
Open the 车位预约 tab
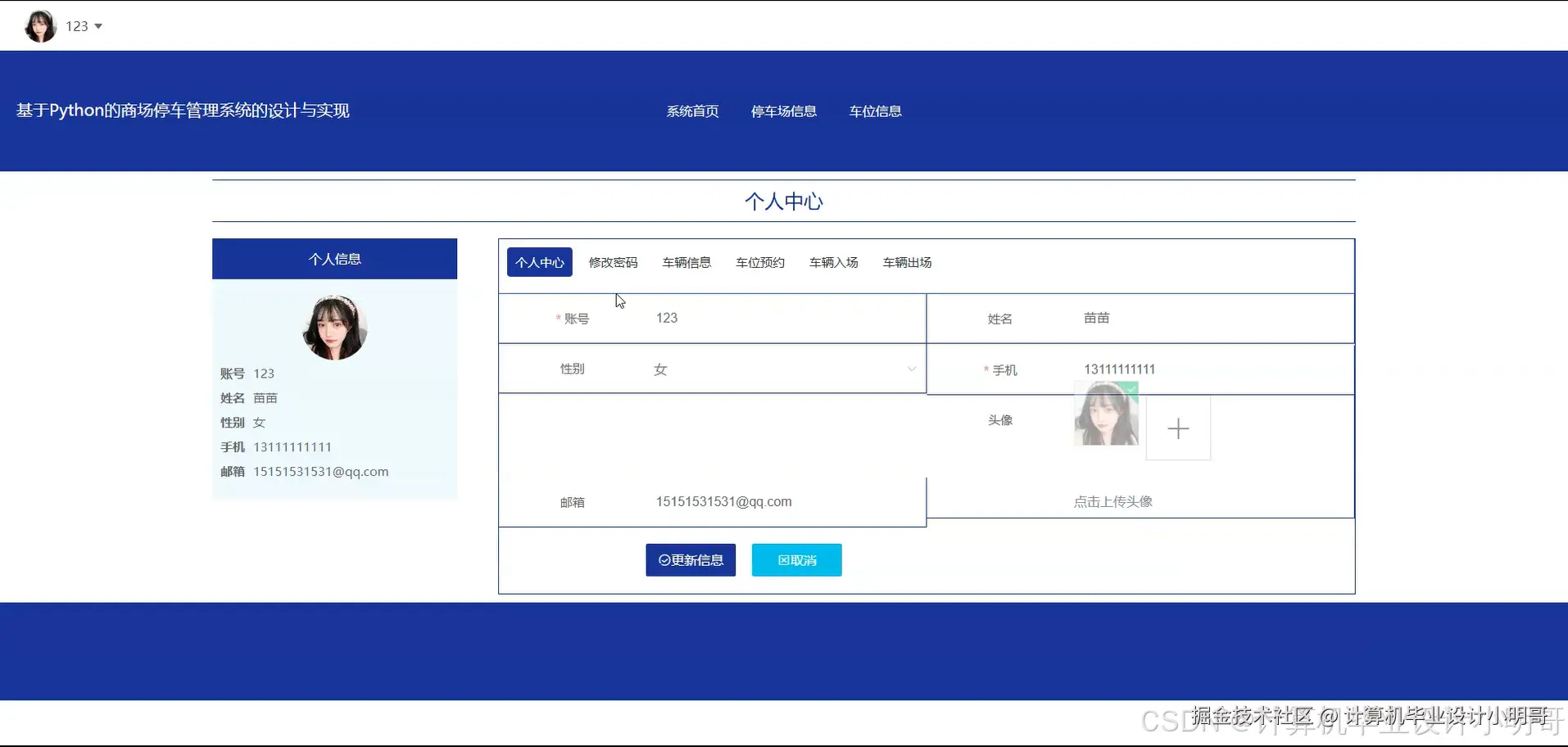[x=759, y=262]
